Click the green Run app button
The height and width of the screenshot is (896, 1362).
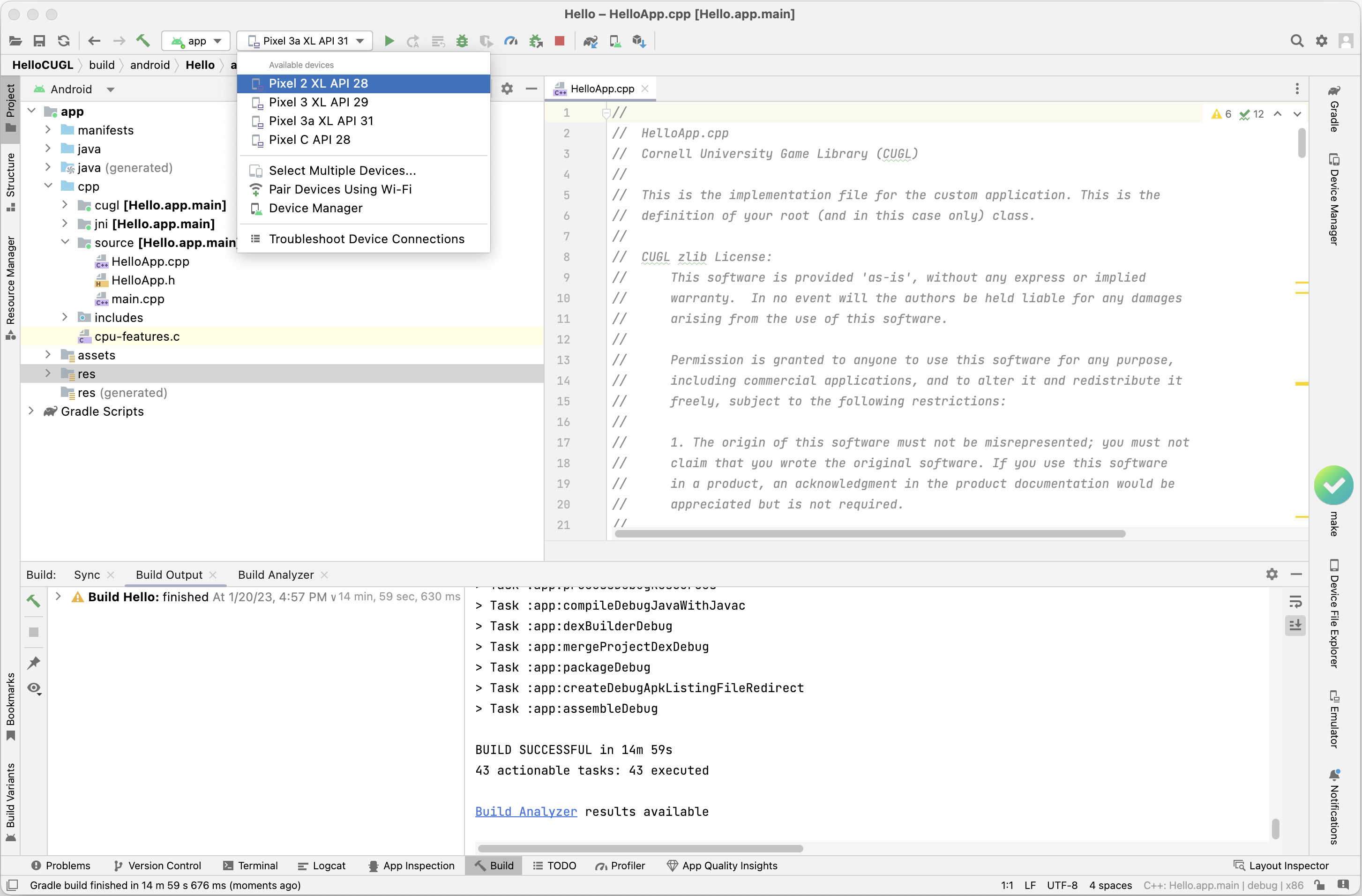(x=389, y=41)
